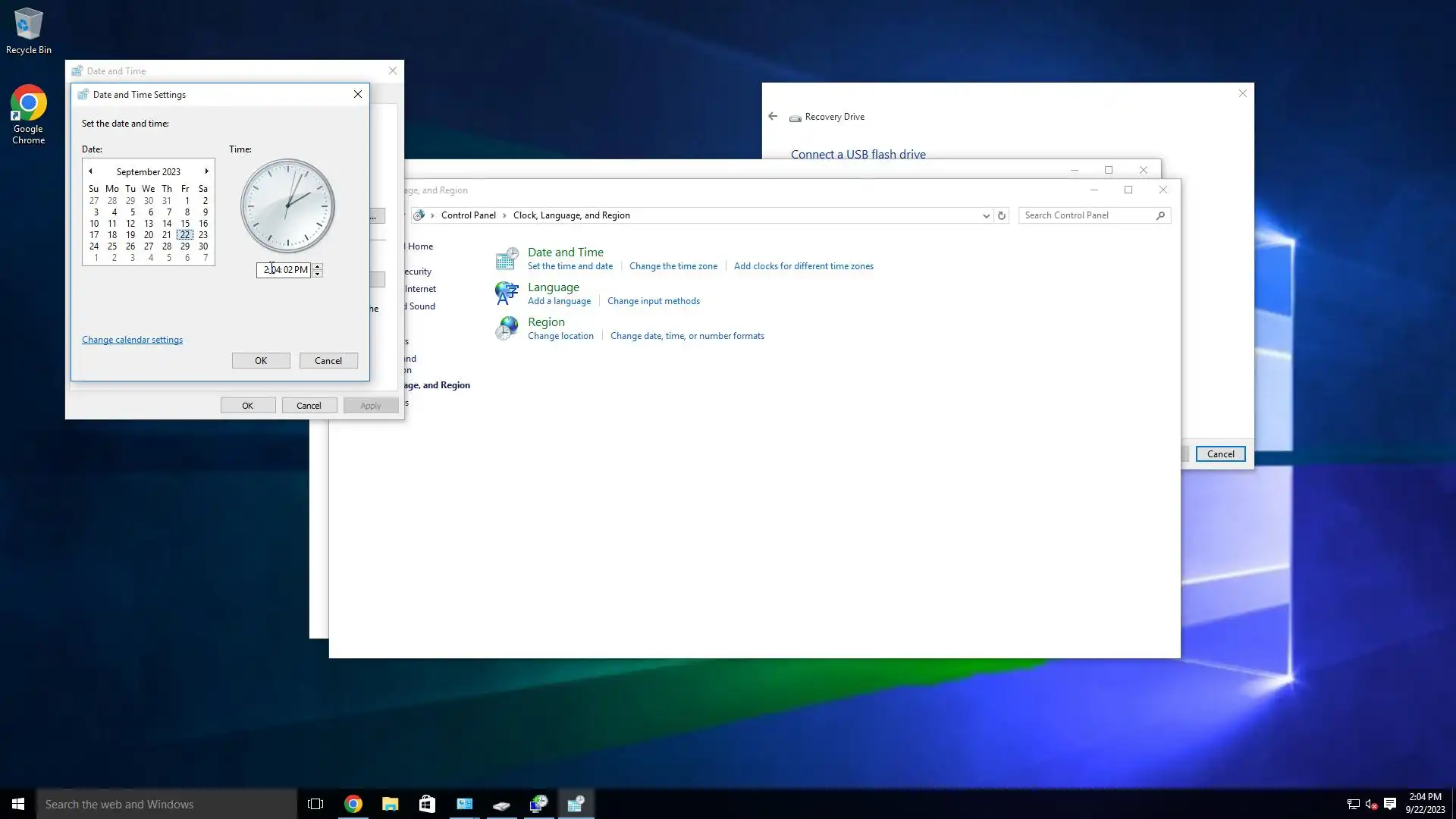Click Change calendar settings link

point(132,340)
